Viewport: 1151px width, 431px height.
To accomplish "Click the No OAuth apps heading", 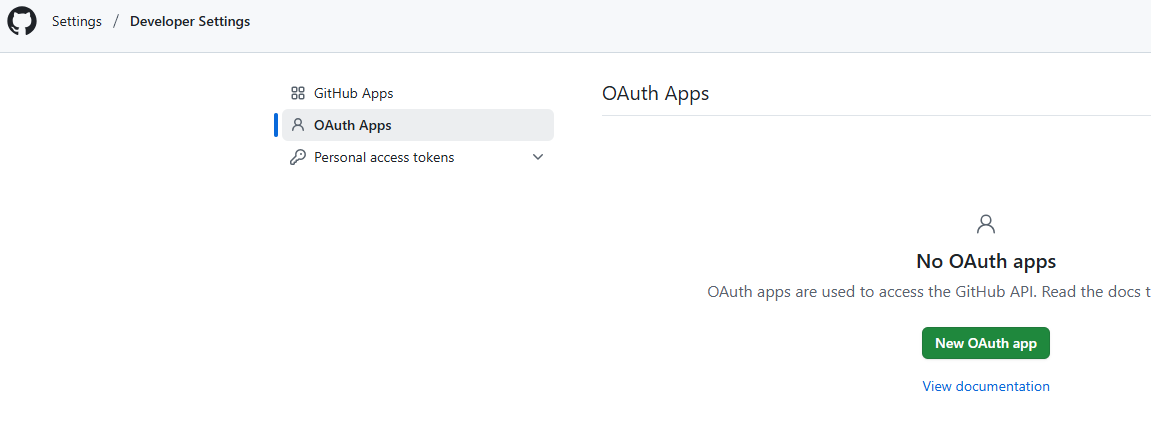I will coord(986,261).
